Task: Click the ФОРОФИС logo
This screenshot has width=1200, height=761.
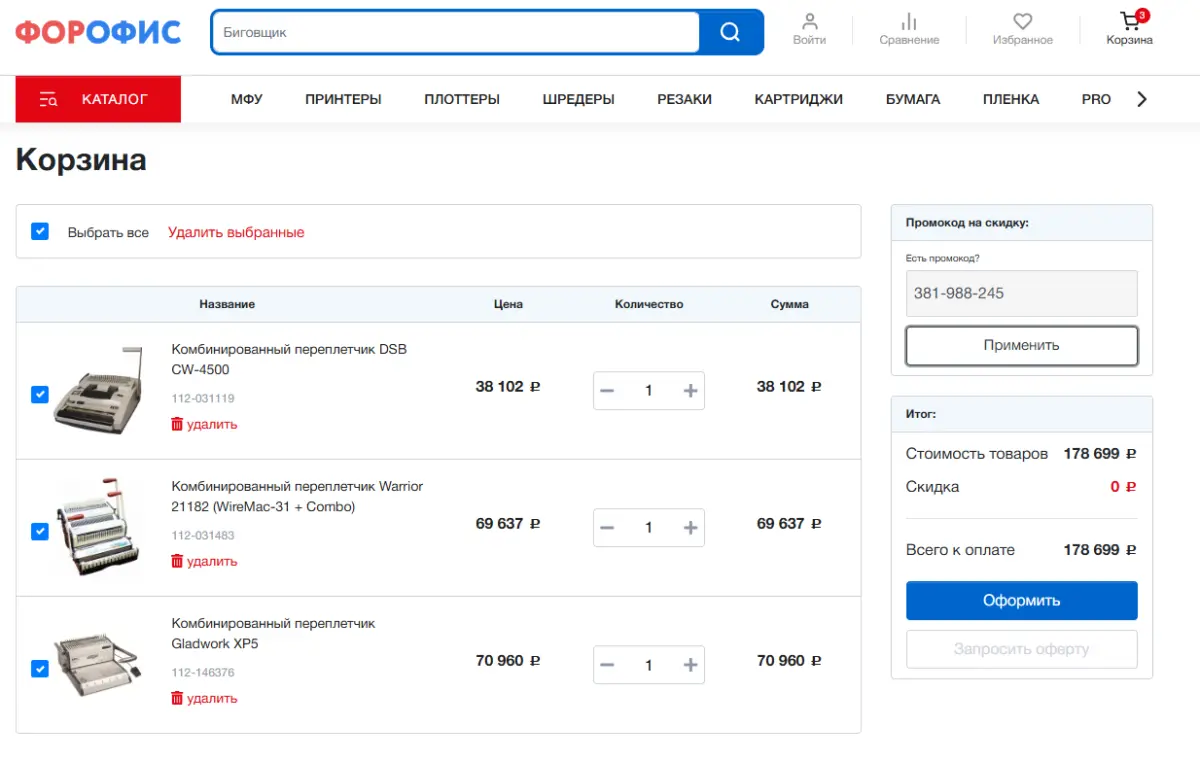Action: click(98, 32)
